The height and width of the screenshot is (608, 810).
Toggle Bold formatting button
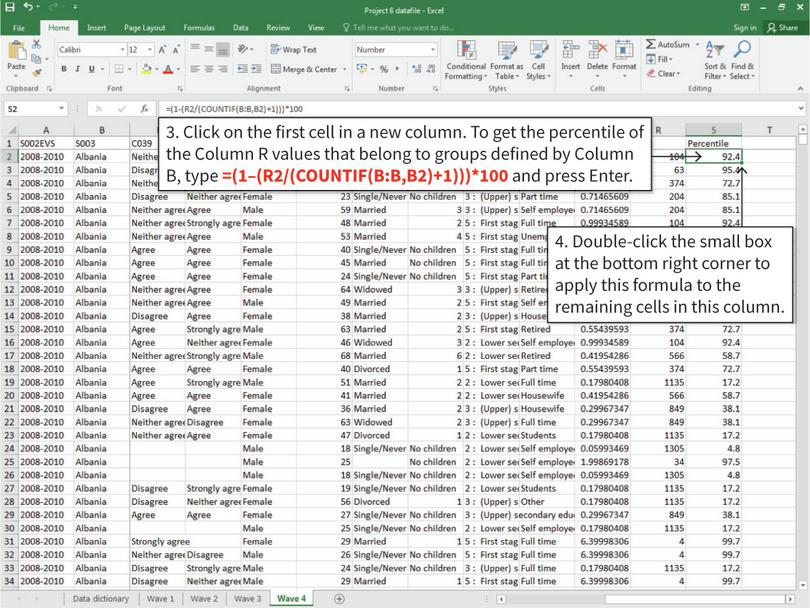[x=63, y=69]
